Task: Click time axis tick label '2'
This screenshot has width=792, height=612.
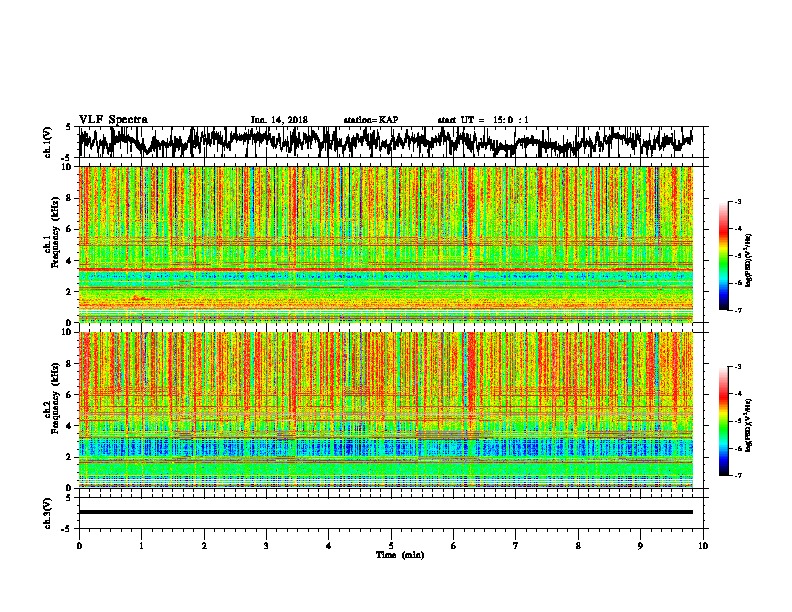Action: pos(204,546)
